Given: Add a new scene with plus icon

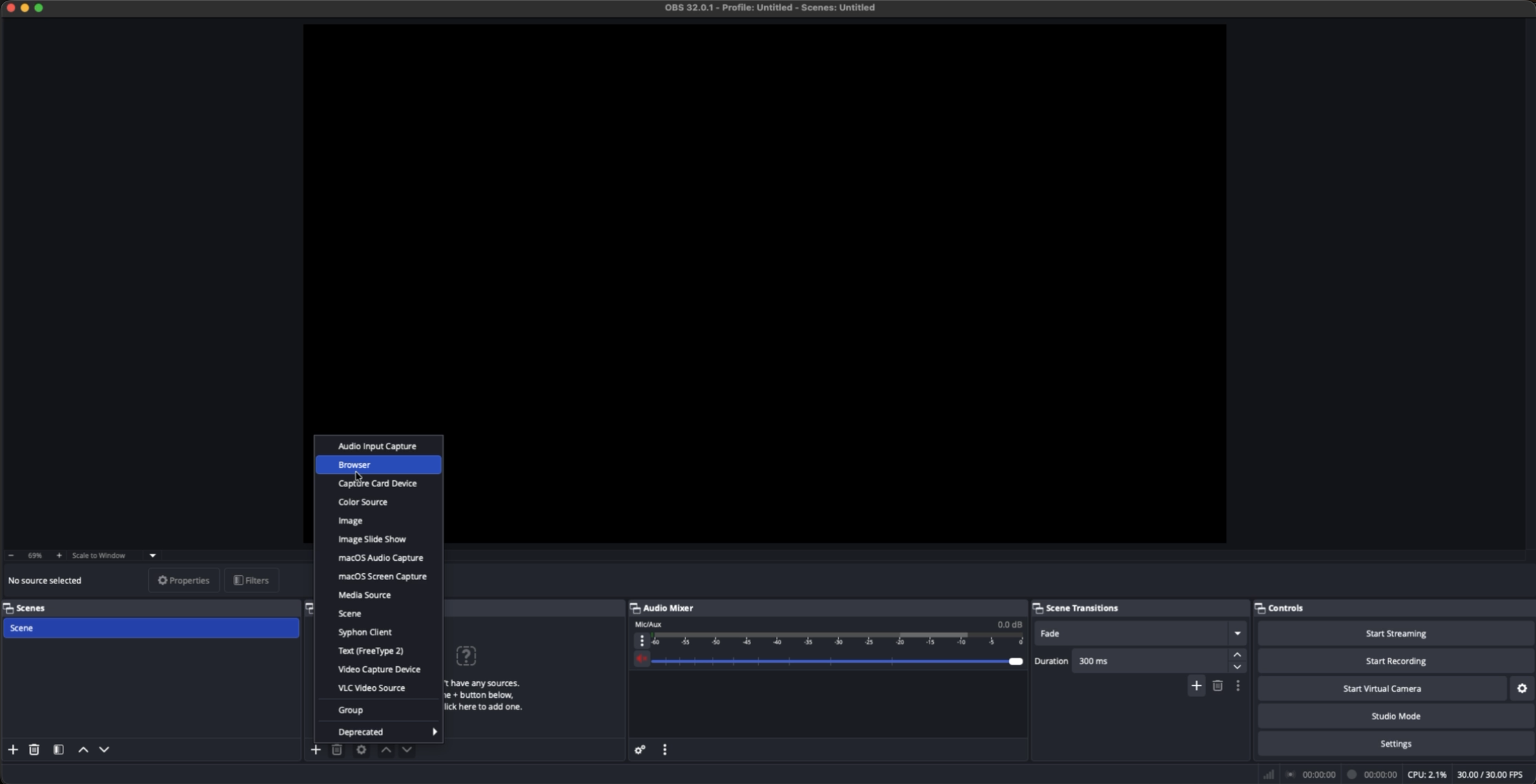Looking at the screenshot, I should tap(13, 750).
